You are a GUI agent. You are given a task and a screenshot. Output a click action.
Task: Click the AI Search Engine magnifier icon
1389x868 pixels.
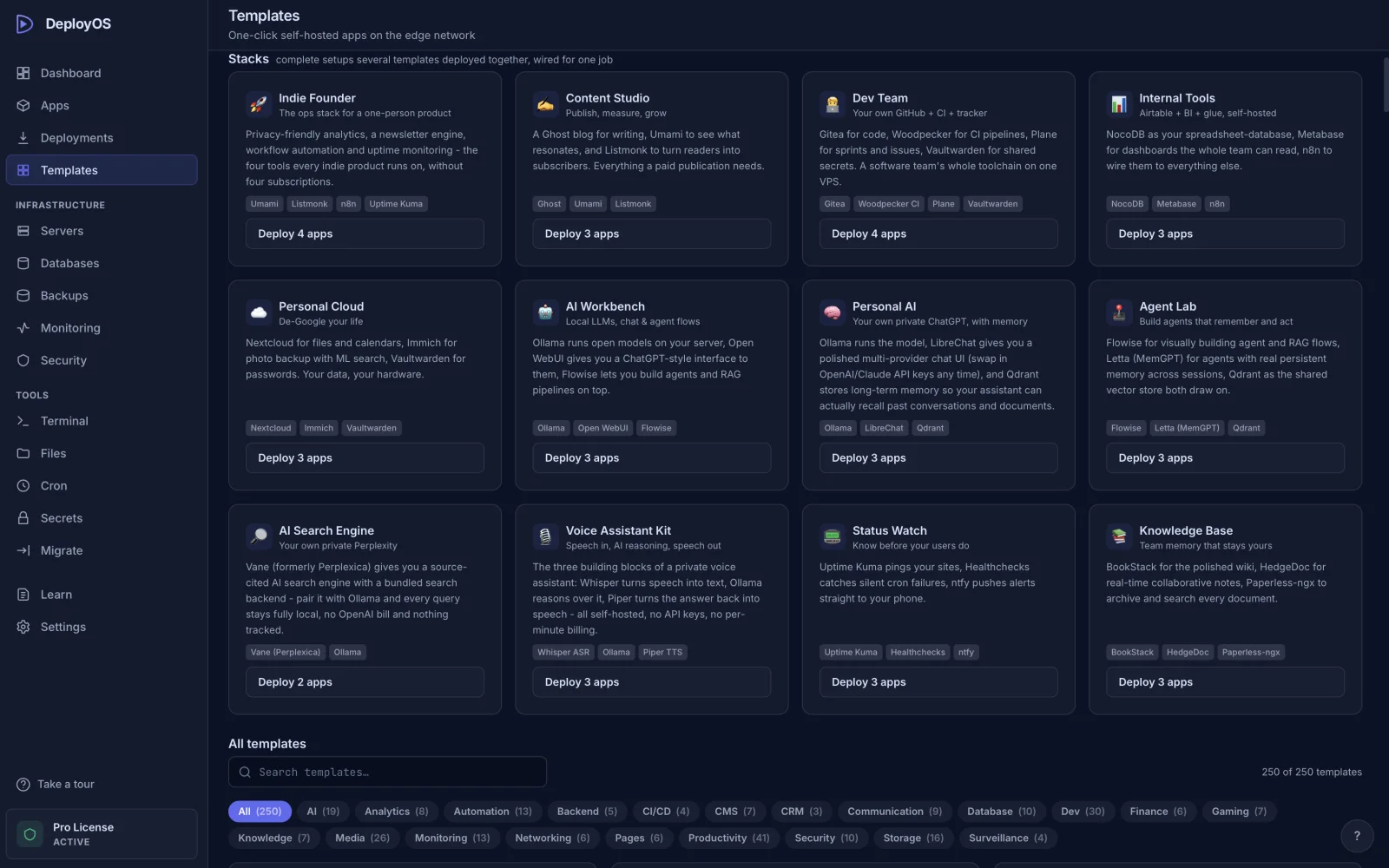(259, 536)
